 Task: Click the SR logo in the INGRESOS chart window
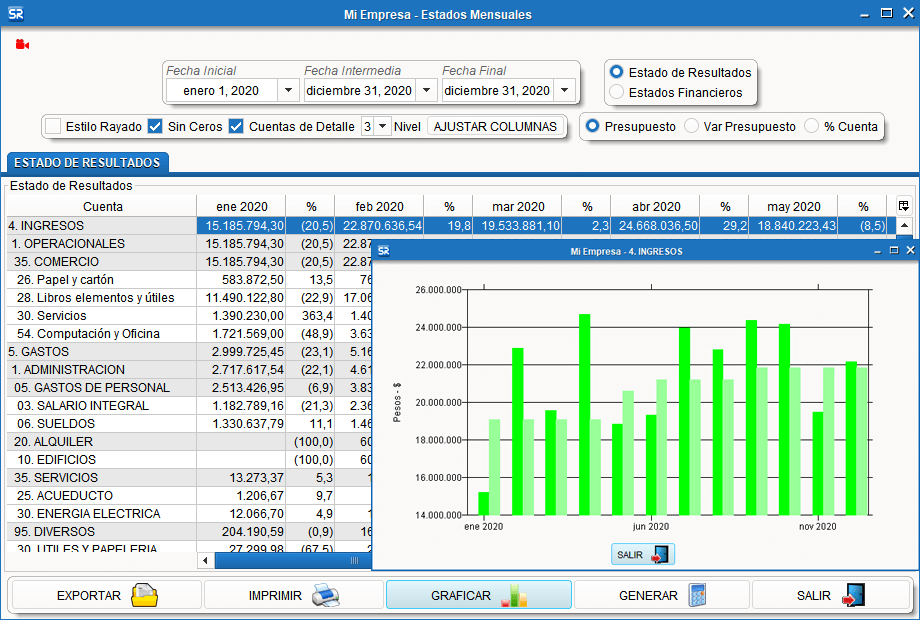384,251
